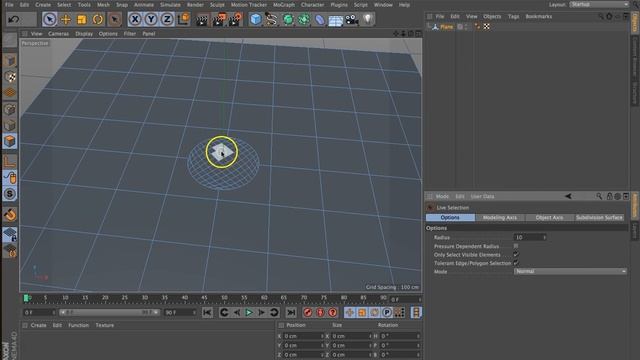Switch to the Object Axis tab
The height and width of the screenshot is (360, 640).
pyautogui.click(x=549, y=218)
